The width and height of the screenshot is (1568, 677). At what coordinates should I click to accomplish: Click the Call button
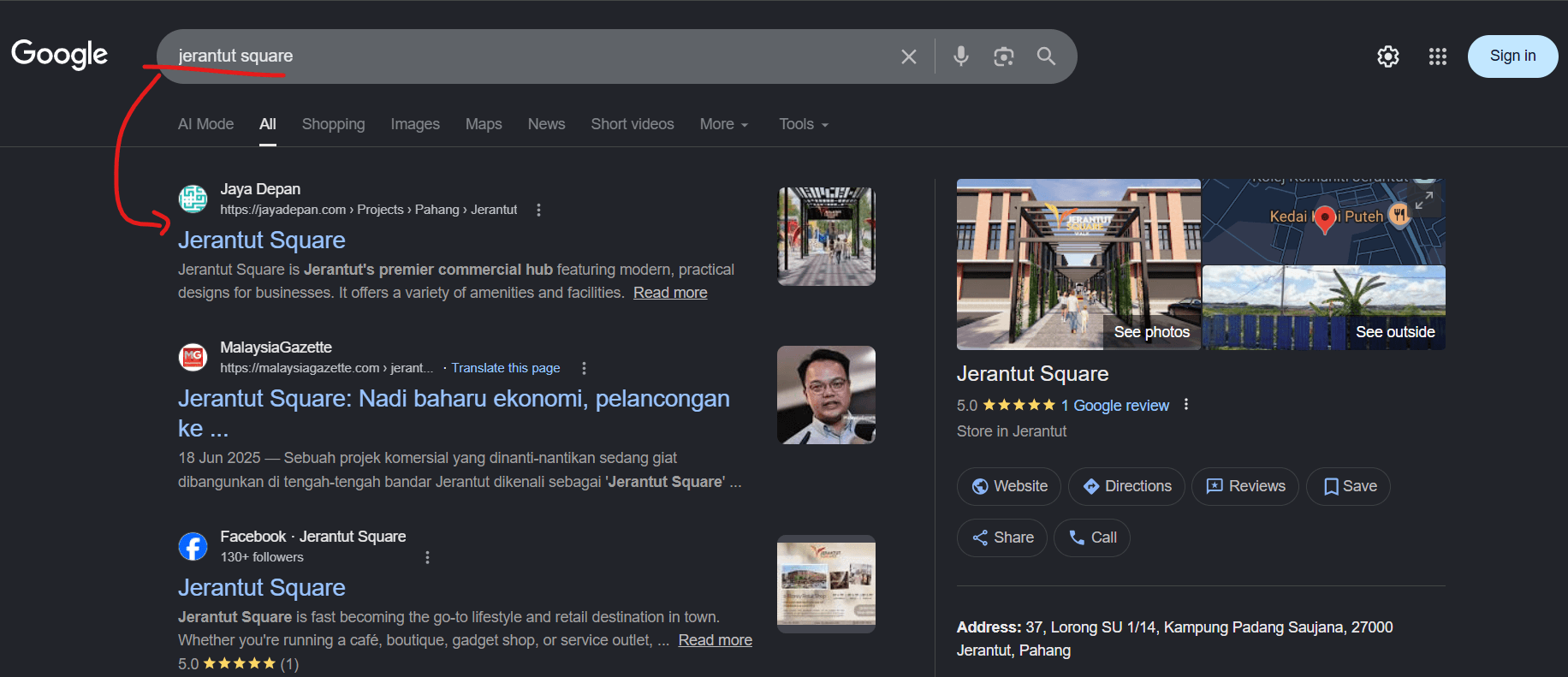pyautogui.click(x=1092, y=537)
